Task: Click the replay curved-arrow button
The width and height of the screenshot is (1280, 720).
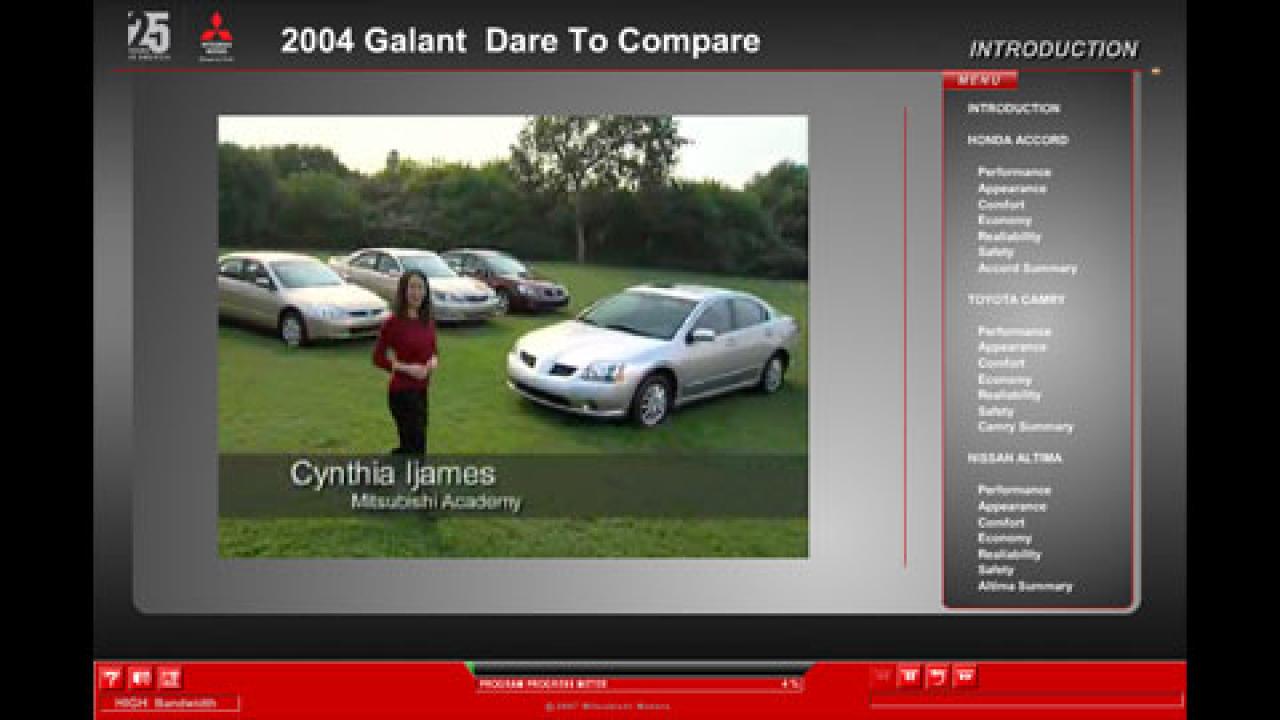Action: tap(937, 677)
